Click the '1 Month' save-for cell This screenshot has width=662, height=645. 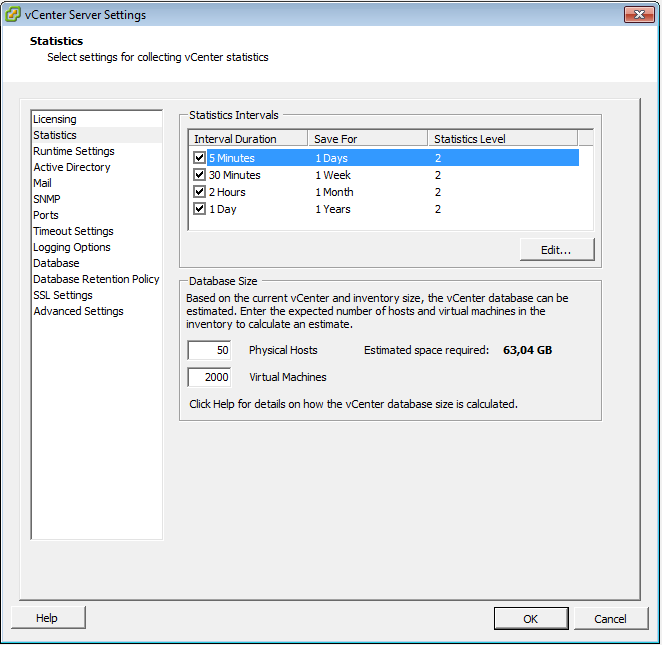[334, 192]
